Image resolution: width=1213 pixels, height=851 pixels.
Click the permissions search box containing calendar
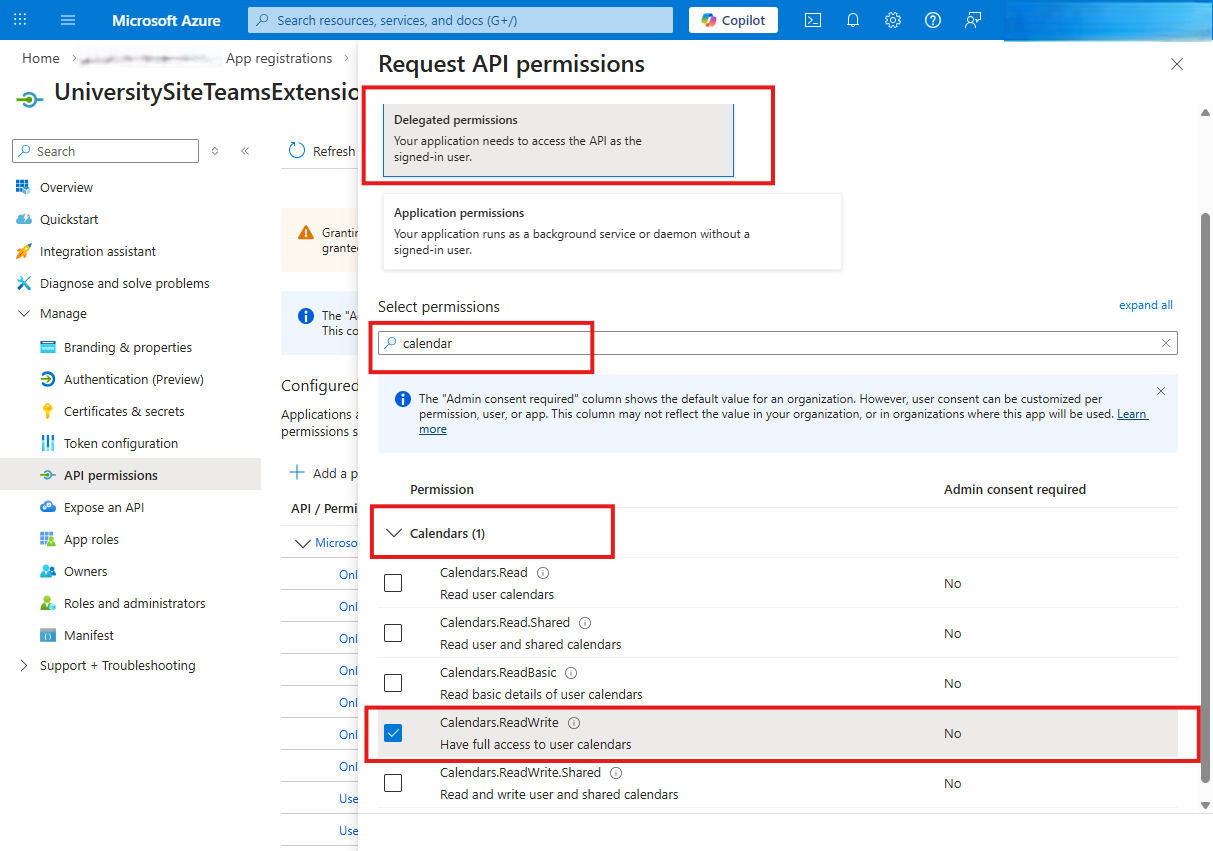(x=778, y=343)
